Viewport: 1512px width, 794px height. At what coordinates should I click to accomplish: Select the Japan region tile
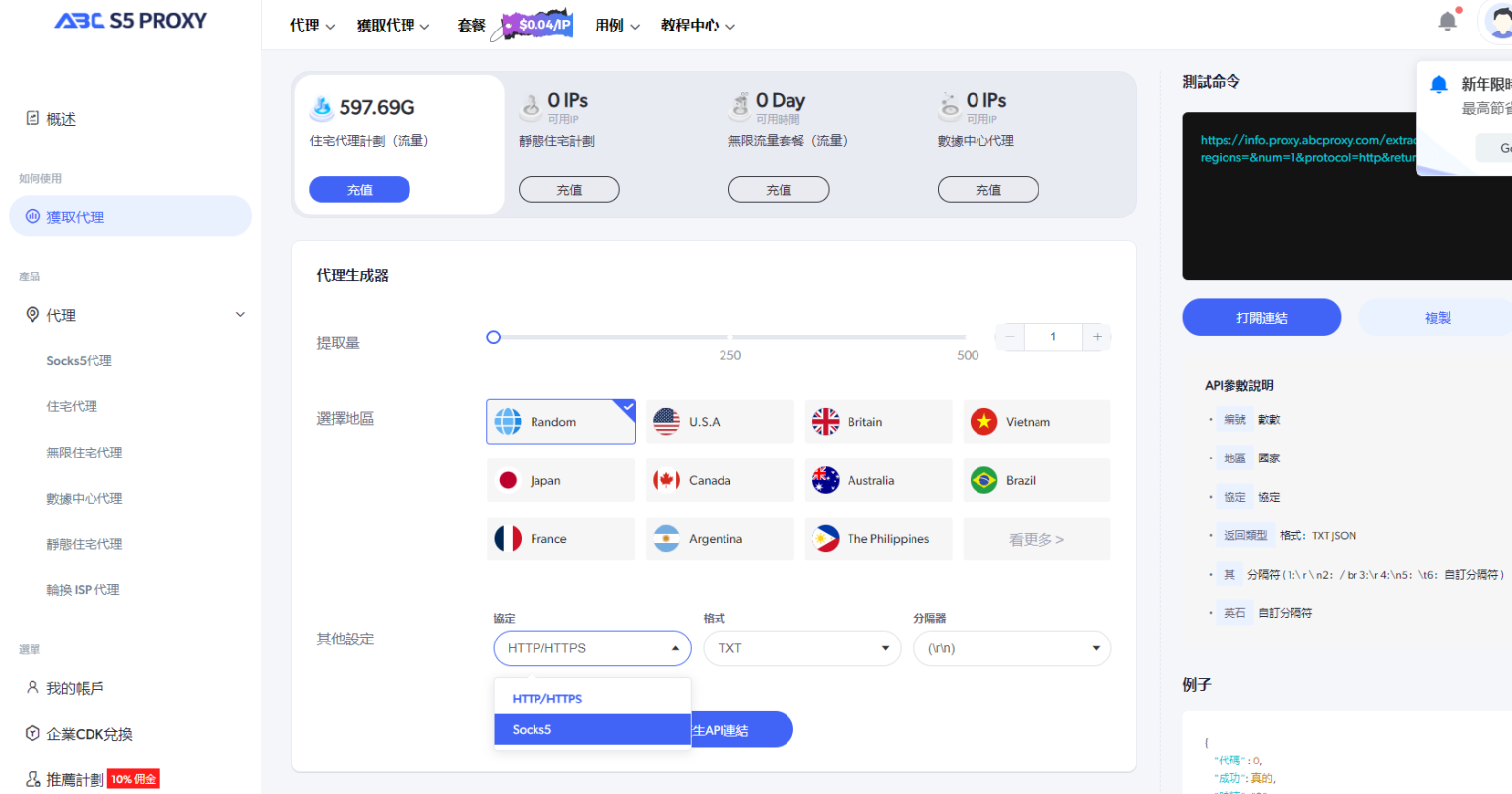coord(560,479)
